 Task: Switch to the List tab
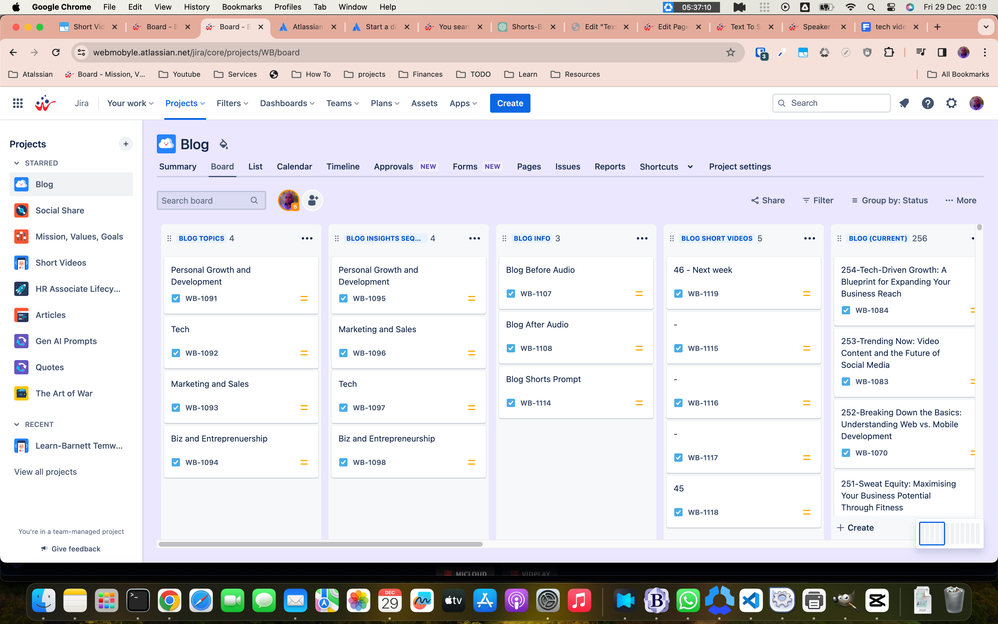(255, 167)
